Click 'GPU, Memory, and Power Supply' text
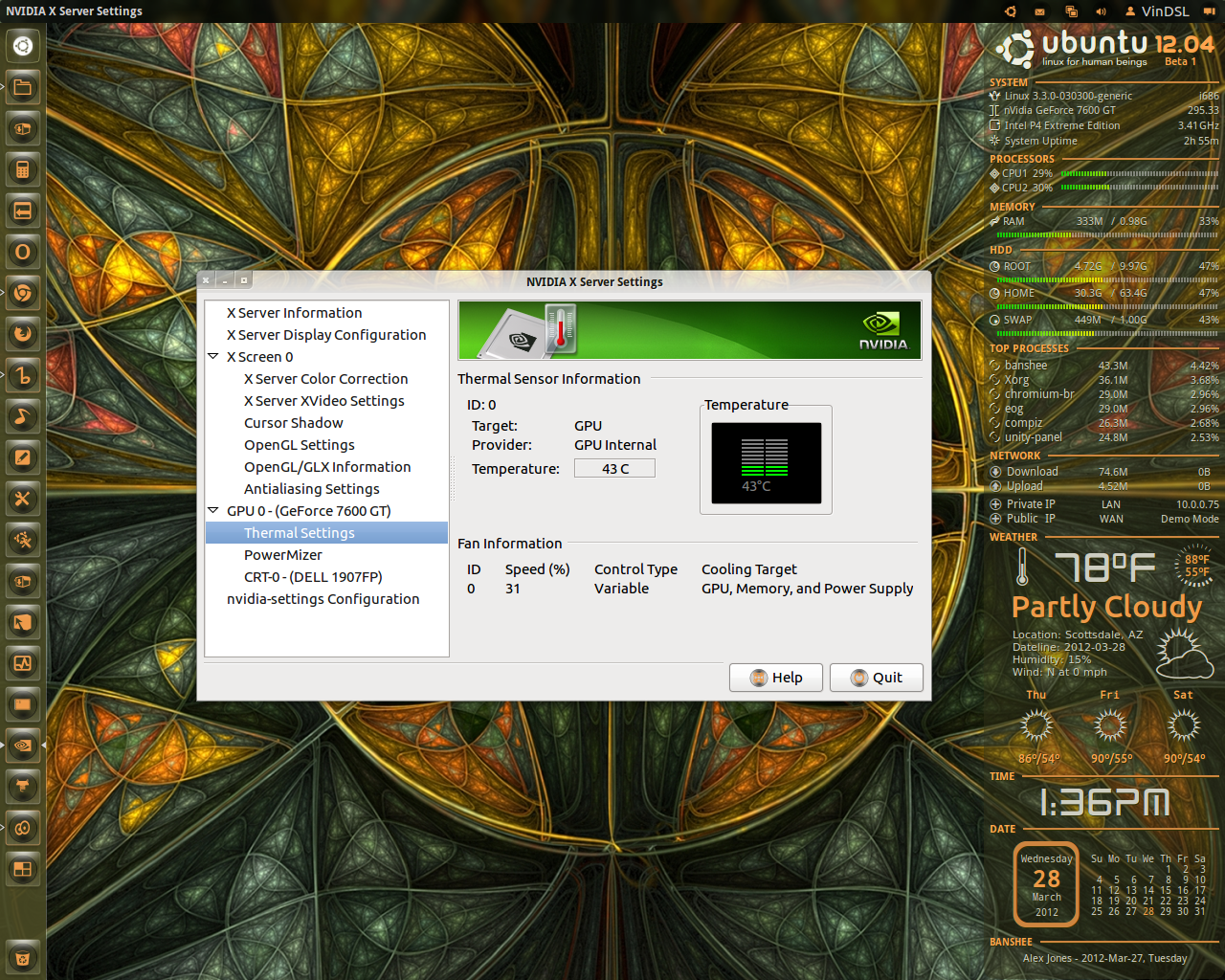Image resolution: width=1225 pixels, height=980 pixels. (x=807, y=589)
